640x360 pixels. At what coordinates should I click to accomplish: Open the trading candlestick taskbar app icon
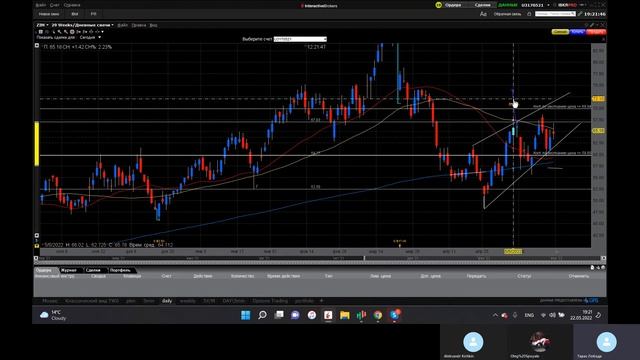click(361, 315)
